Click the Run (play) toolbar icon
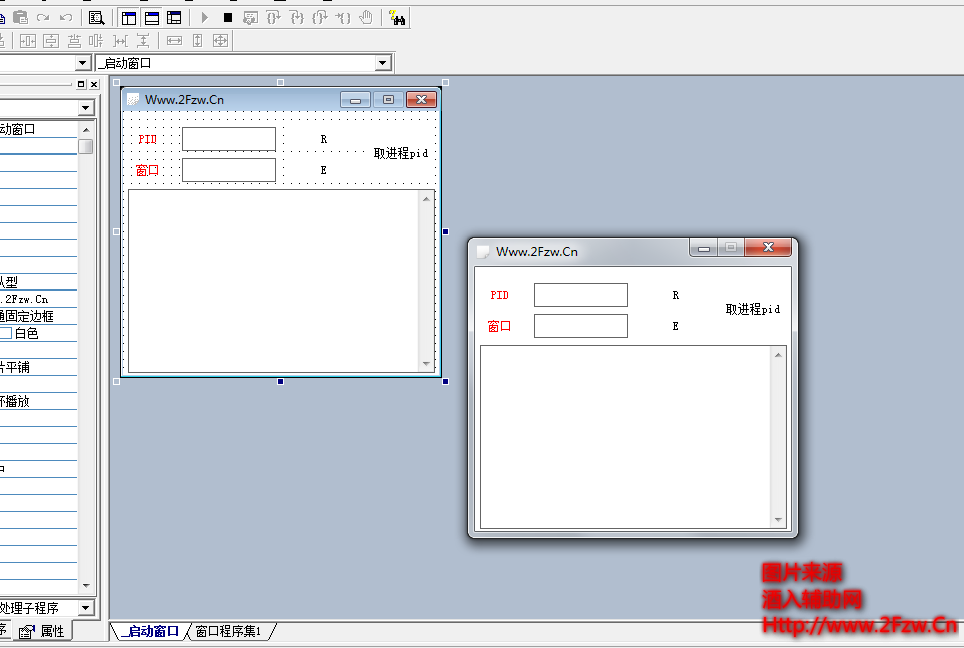The height and width of the screenshot is (648, 964). tap(205, 17)
